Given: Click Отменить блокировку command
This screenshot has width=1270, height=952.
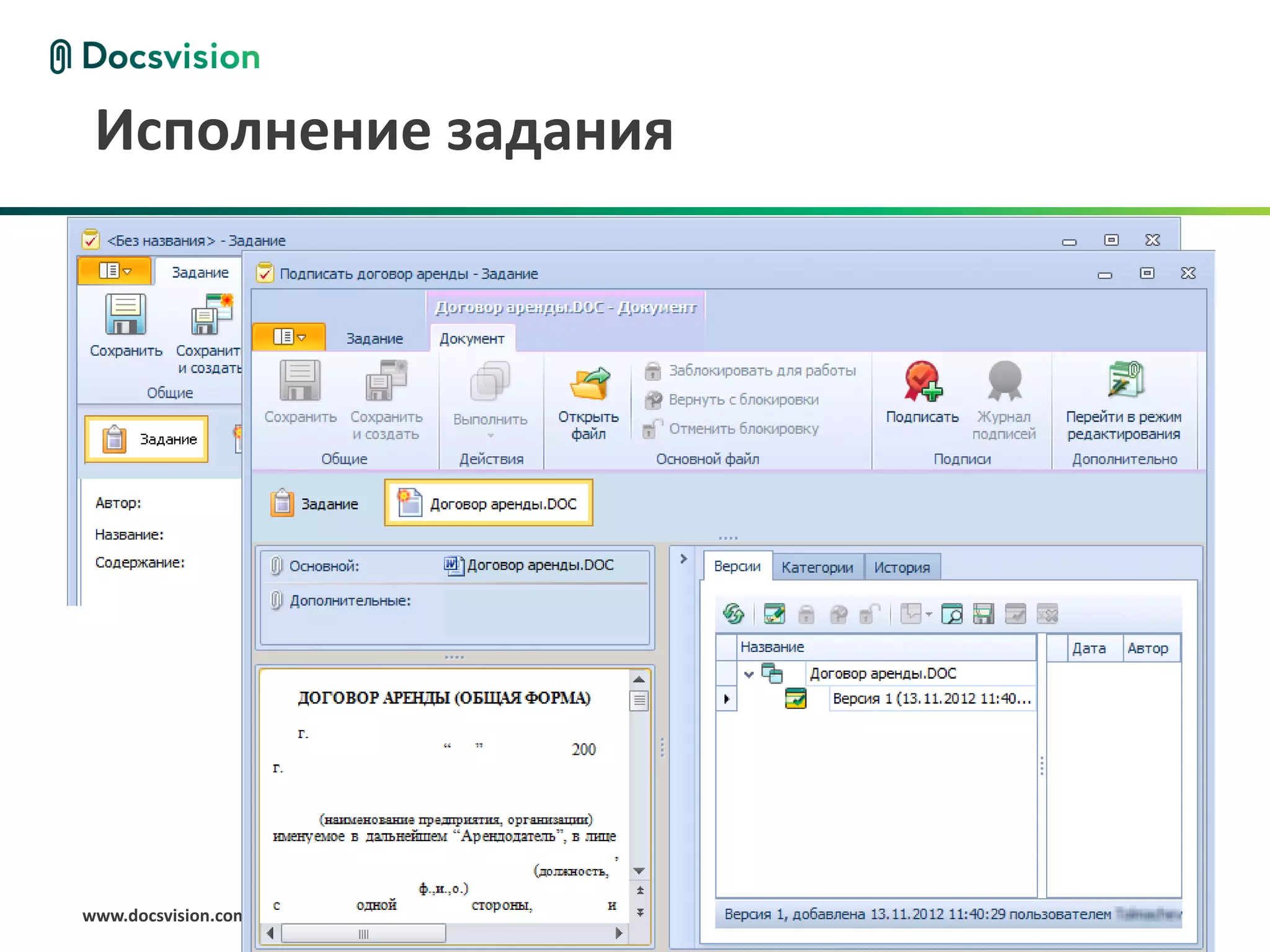Looking at the screenshot, I should coord(730,428).
